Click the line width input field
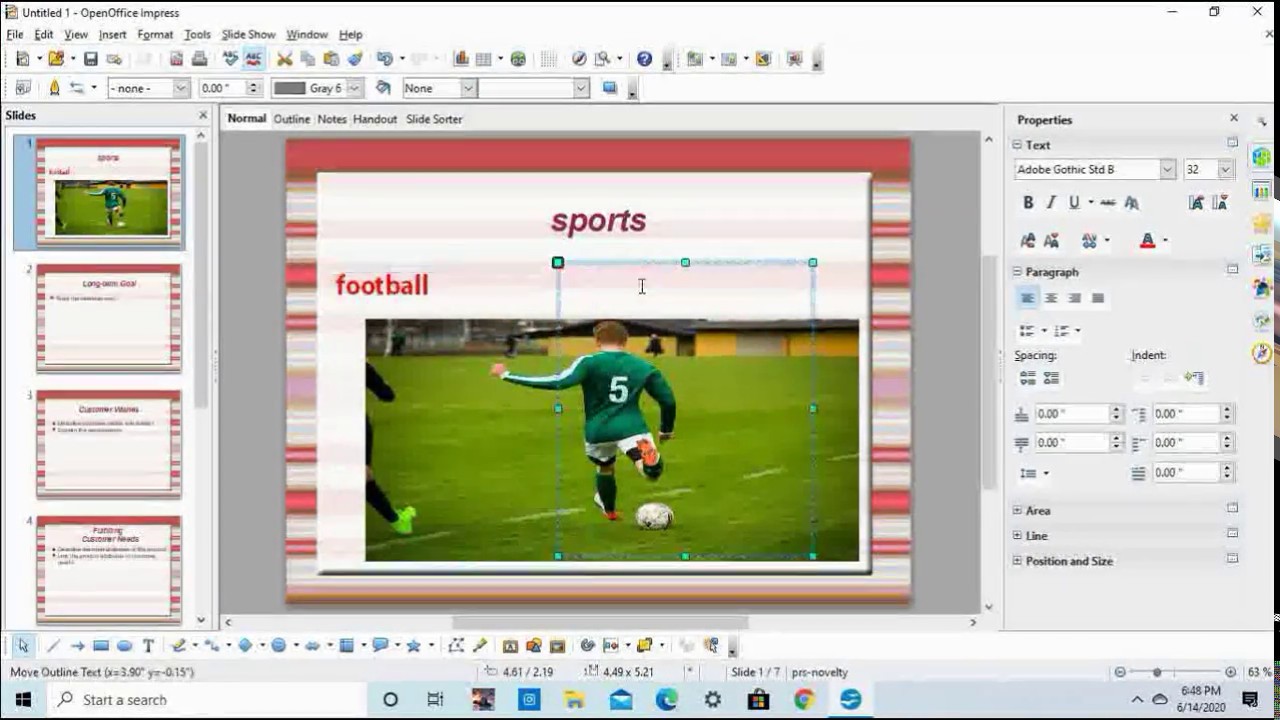Screen dimensions: 1280x720 click(x=222, y=88)
